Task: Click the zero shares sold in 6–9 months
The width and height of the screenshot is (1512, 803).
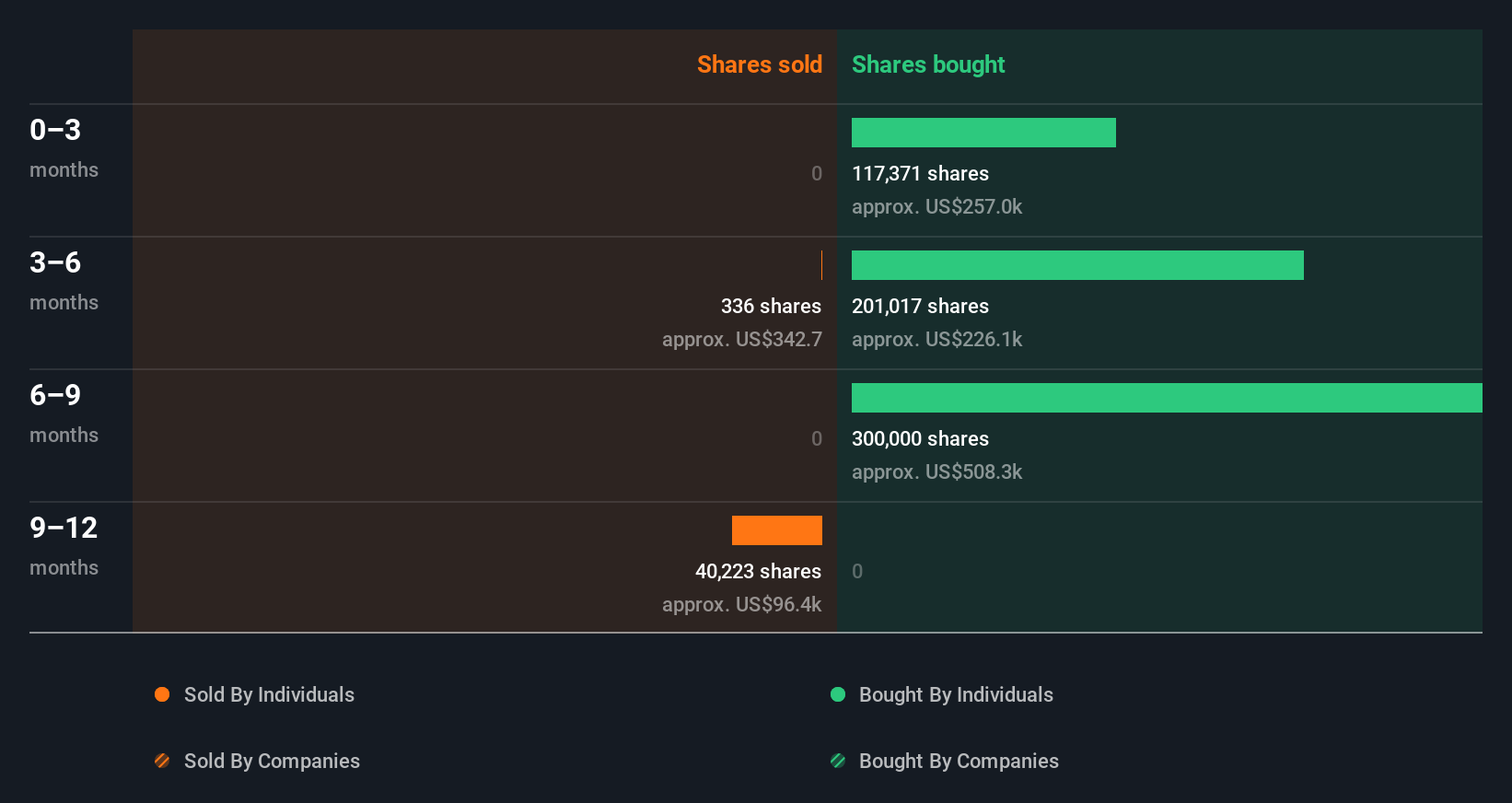Action: [x=817, y=438]
